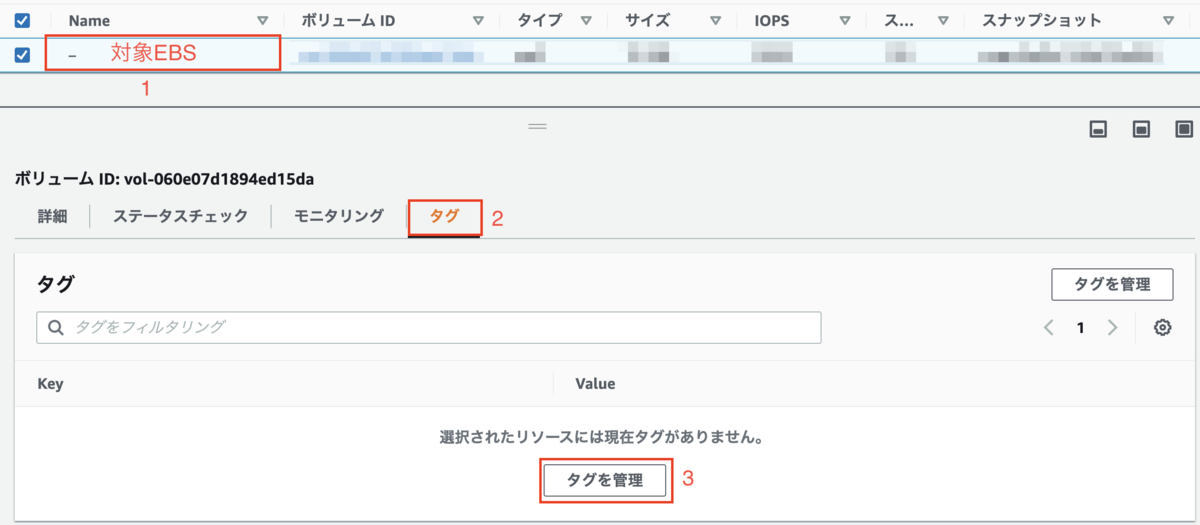
Task: Click the Key column header
Action: [x=50, y=383]
